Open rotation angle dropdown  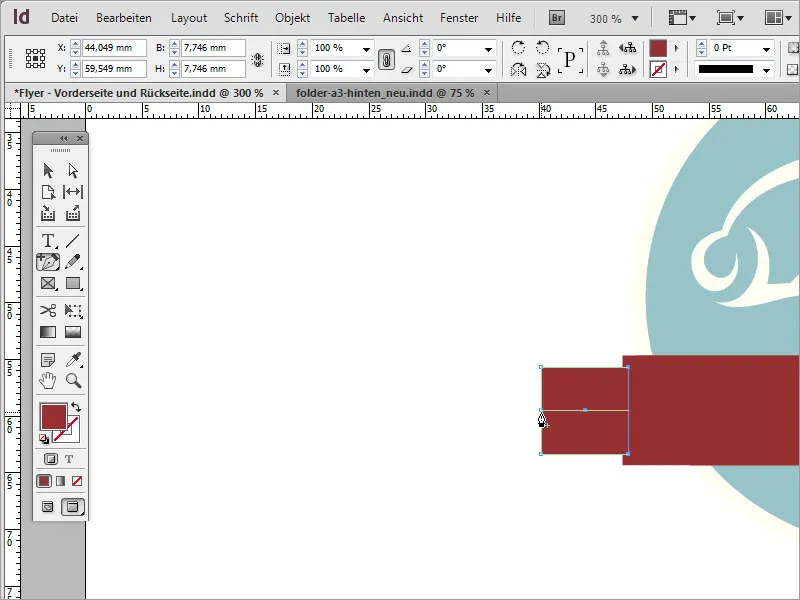coord(488,49)
